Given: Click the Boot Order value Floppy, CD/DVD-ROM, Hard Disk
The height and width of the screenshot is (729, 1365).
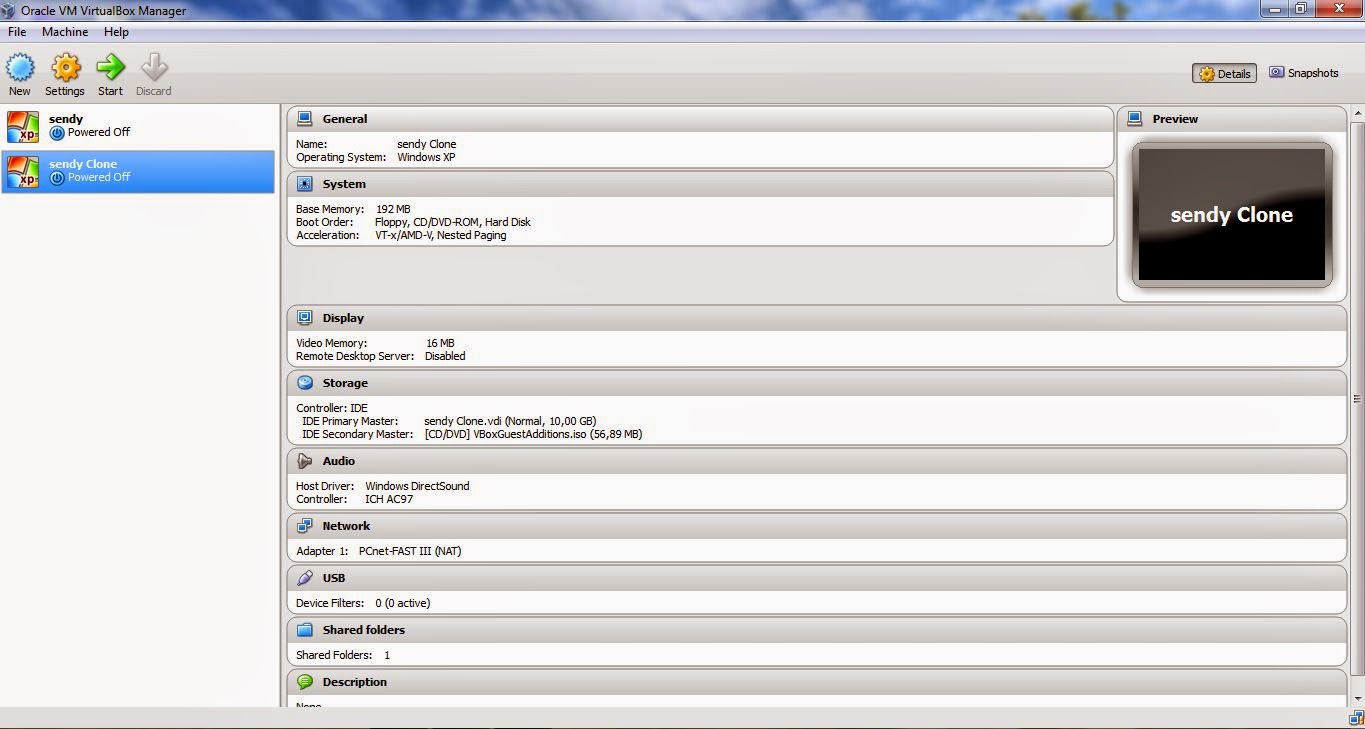Looking at the screenshot, I should (x=453, y=222).
